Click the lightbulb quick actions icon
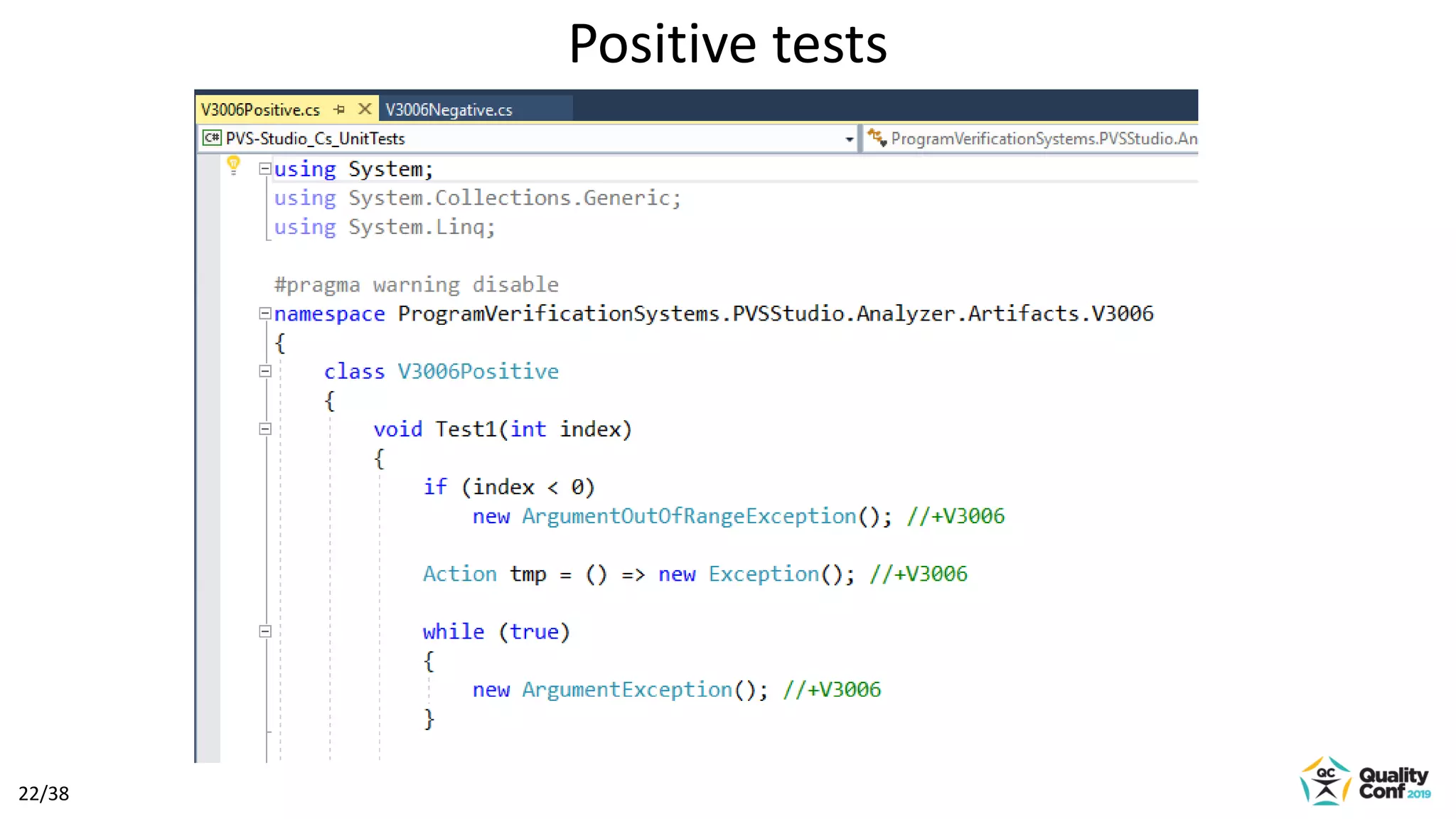This screenshot has width=1456, height=819. coord(233,165)
